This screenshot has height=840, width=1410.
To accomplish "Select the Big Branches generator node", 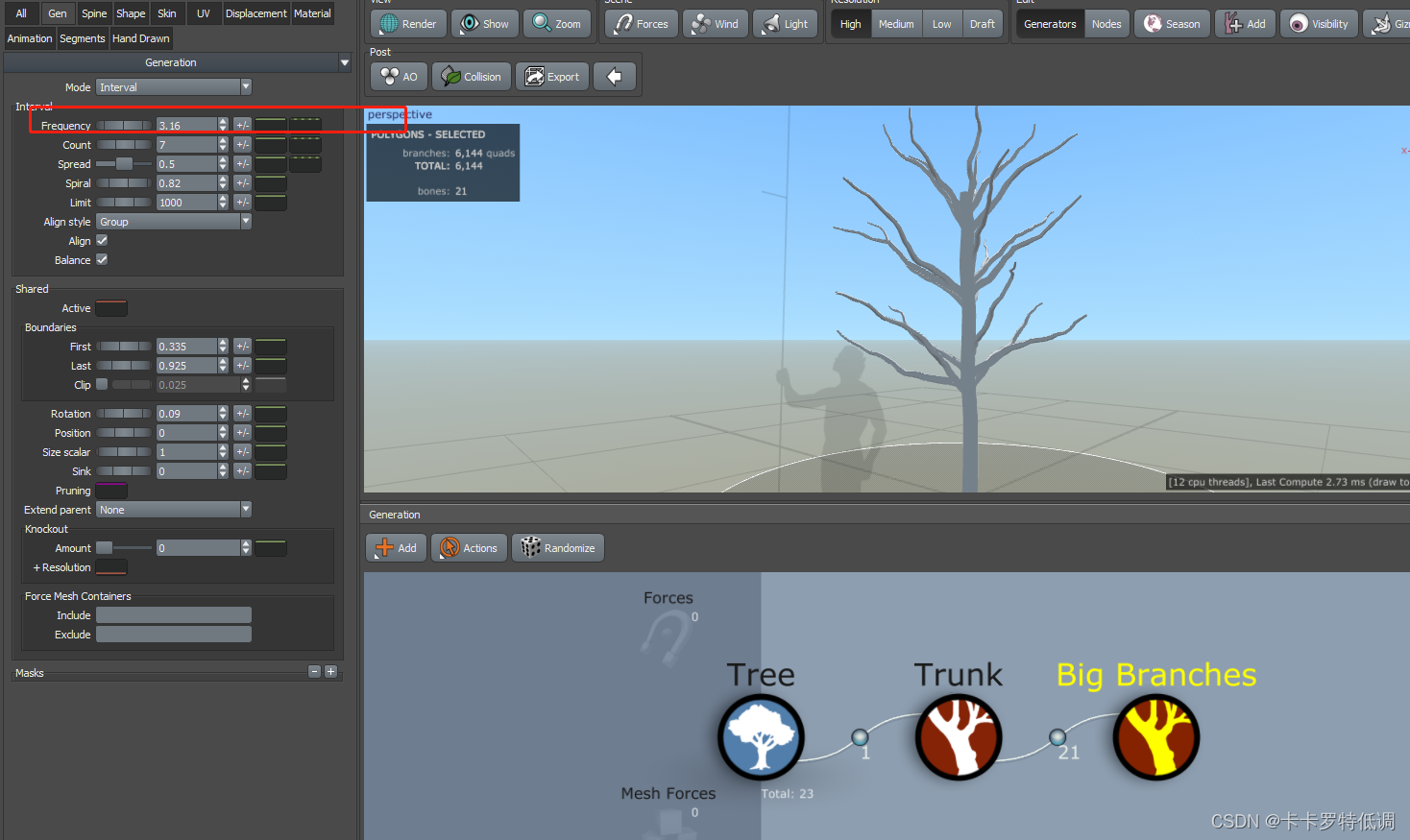I will coord(1156,737).
